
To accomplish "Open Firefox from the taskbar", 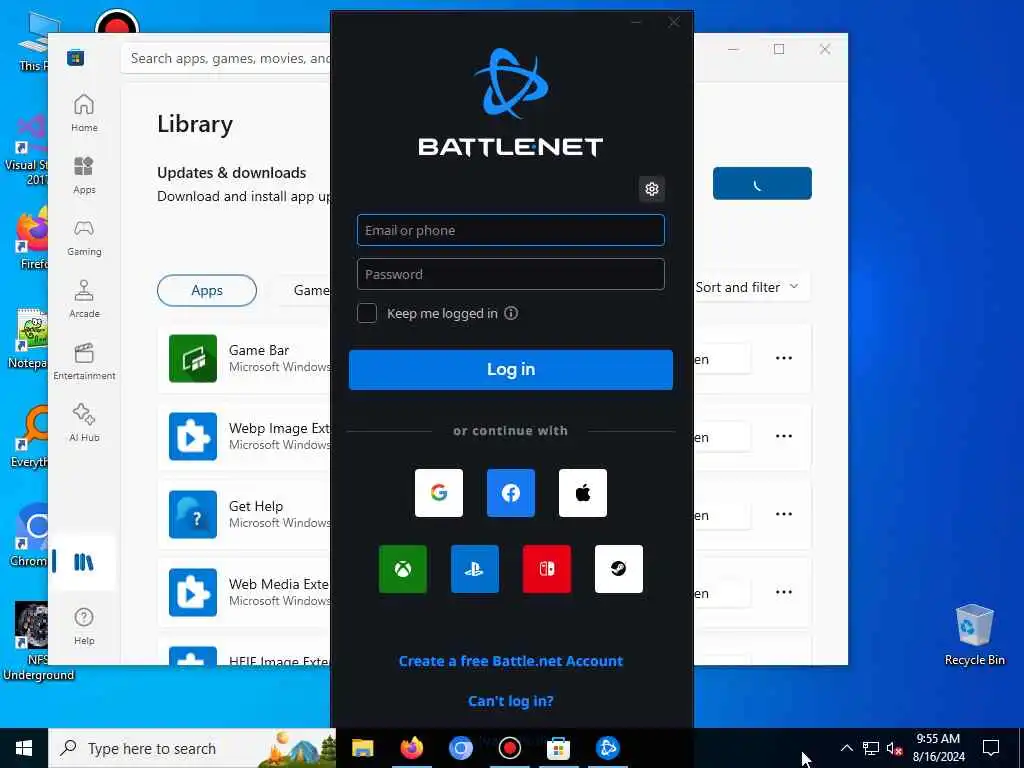I will [x=411, y=748].
